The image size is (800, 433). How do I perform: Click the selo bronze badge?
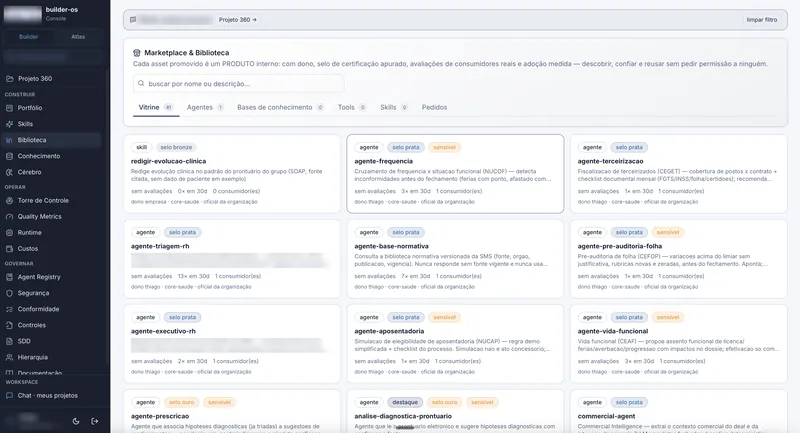coord(176,147)
